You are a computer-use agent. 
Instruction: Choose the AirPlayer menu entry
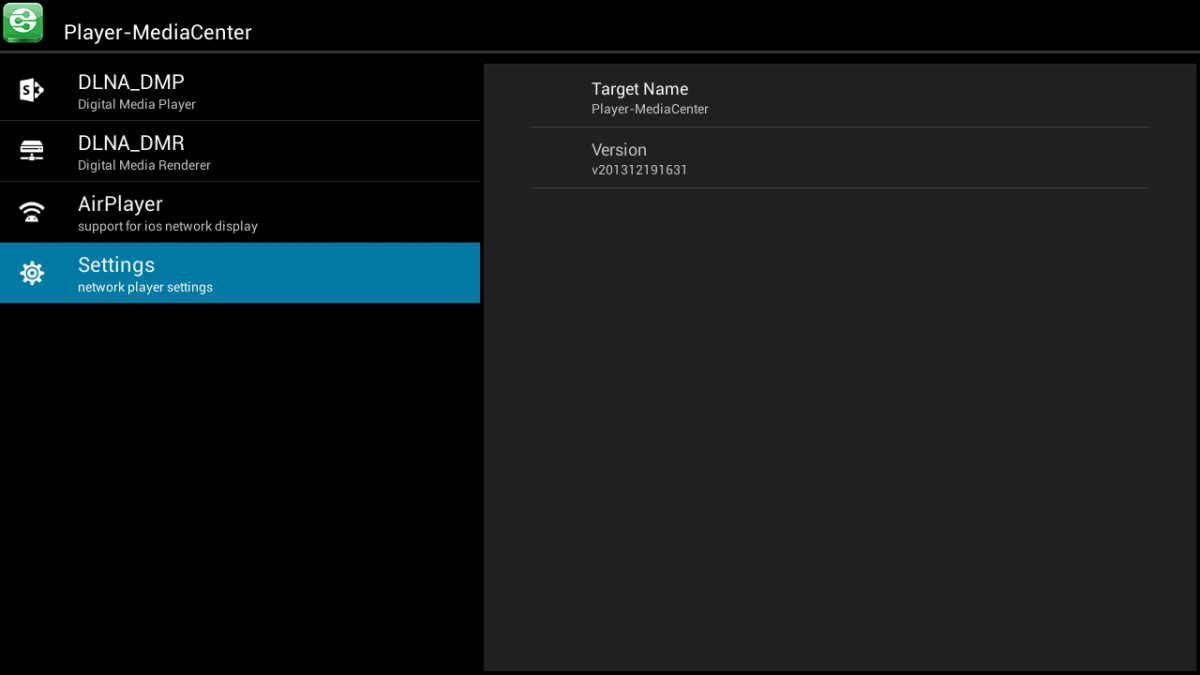(240, 213)
